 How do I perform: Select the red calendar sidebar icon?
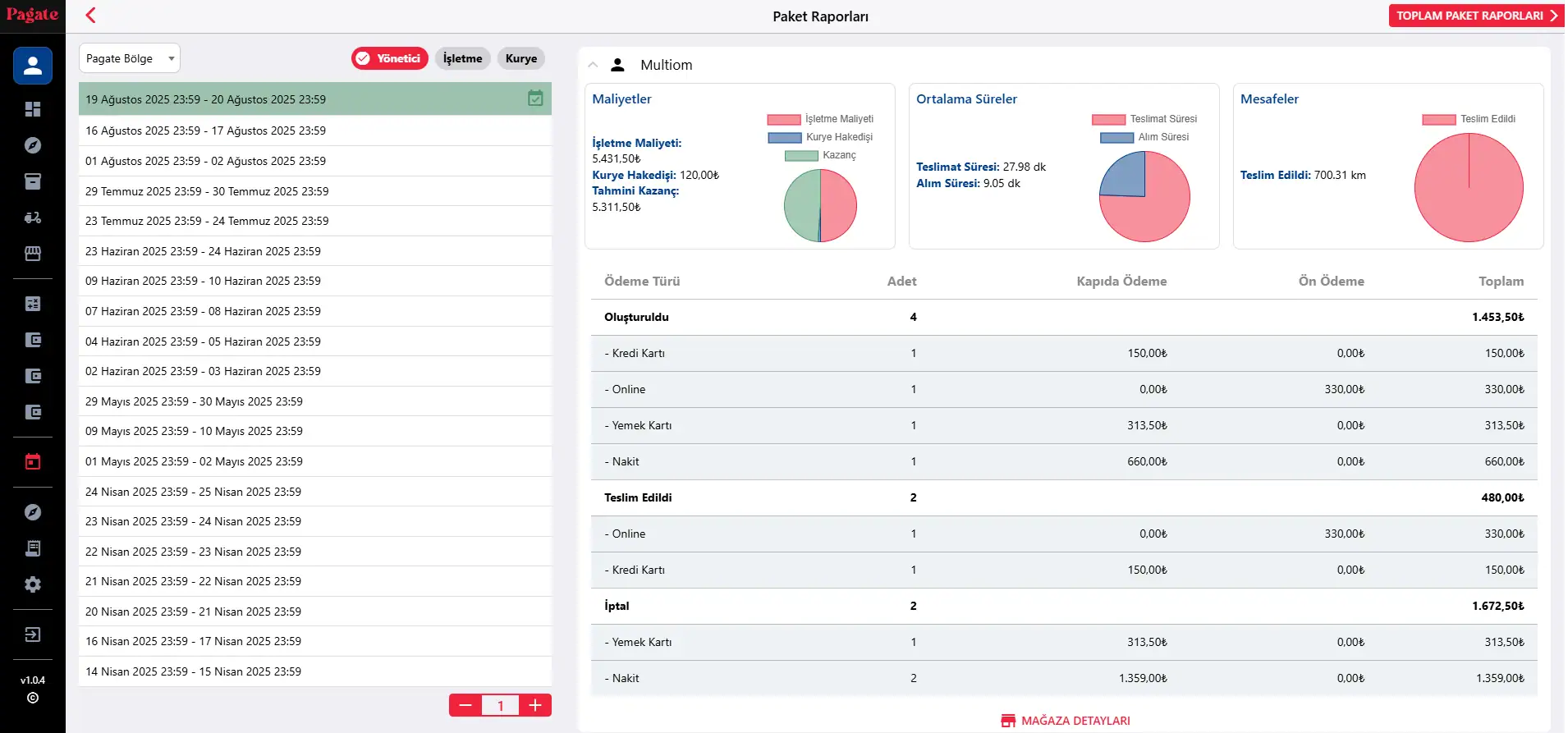(33, 461)
